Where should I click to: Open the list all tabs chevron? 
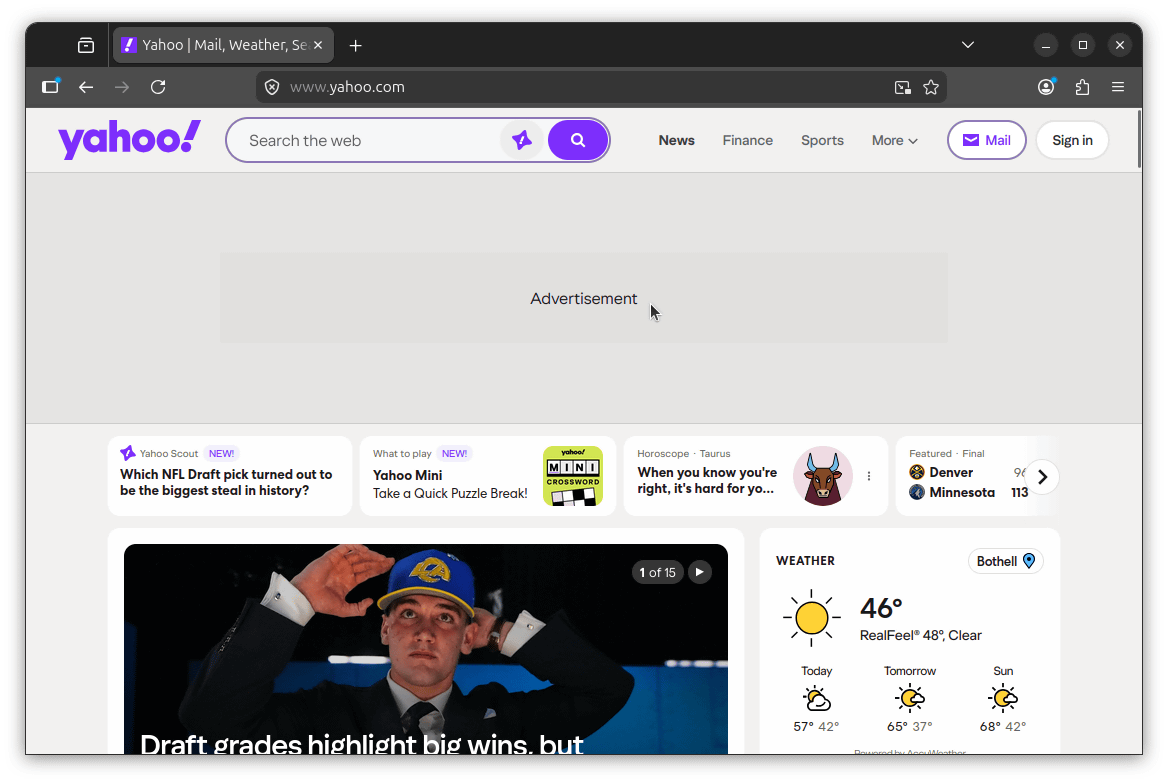[967, 45]
